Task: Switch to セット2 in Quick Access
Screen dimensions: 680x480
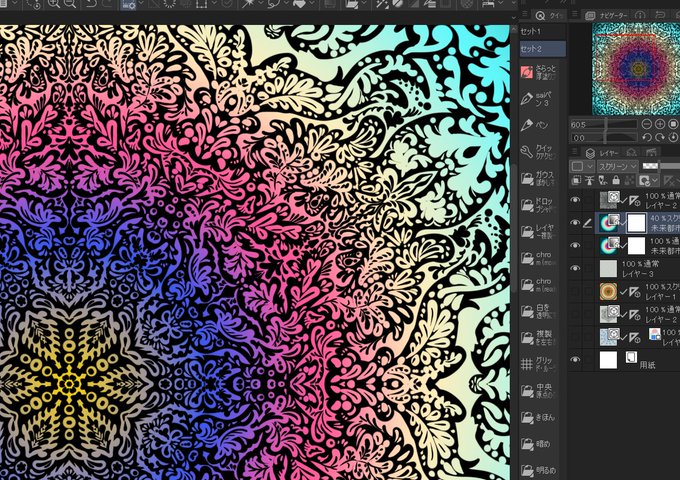Action: (543, 49)
